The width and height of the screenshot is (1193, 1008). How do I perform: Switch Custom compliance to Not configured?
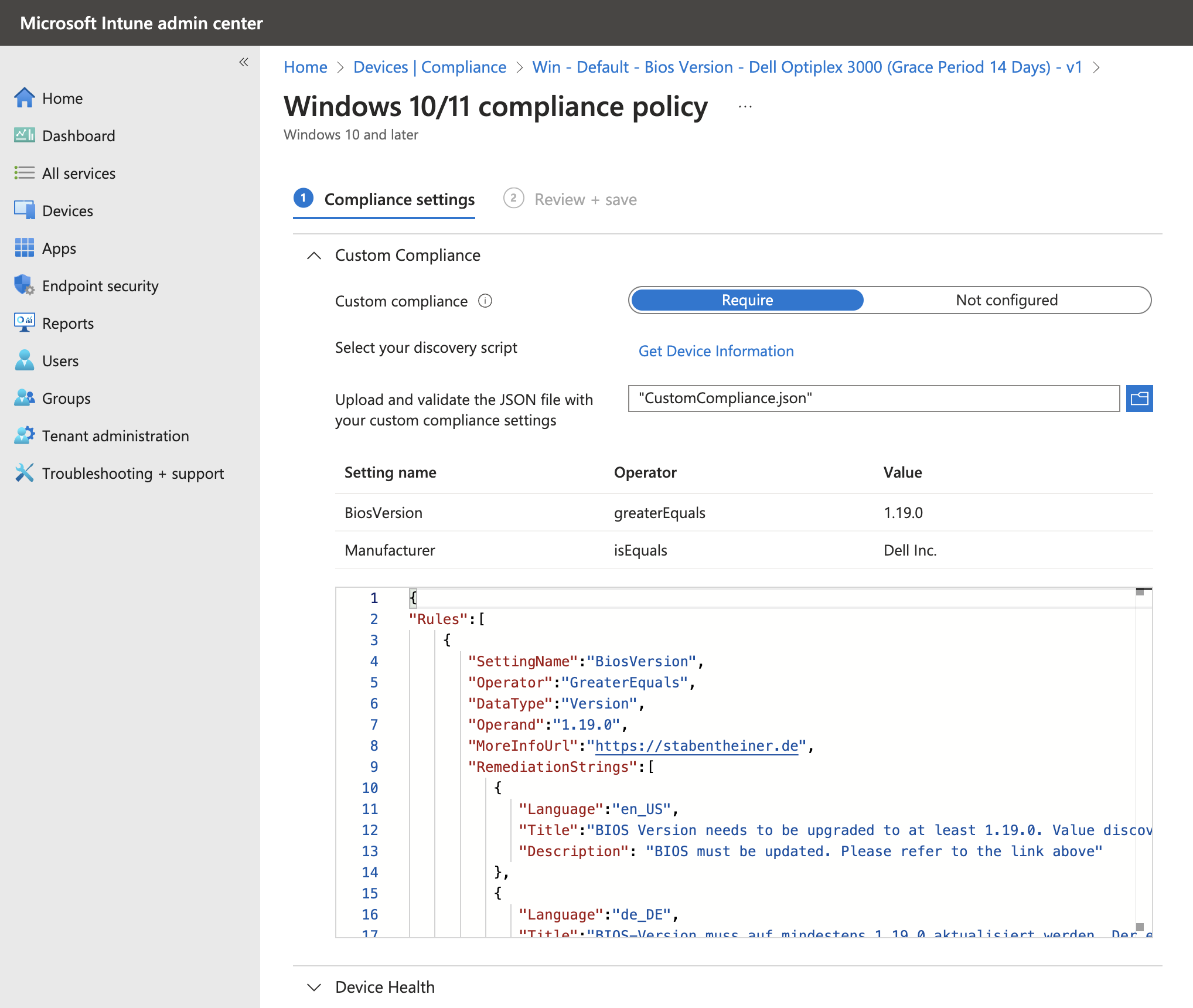pos(1006,299)
